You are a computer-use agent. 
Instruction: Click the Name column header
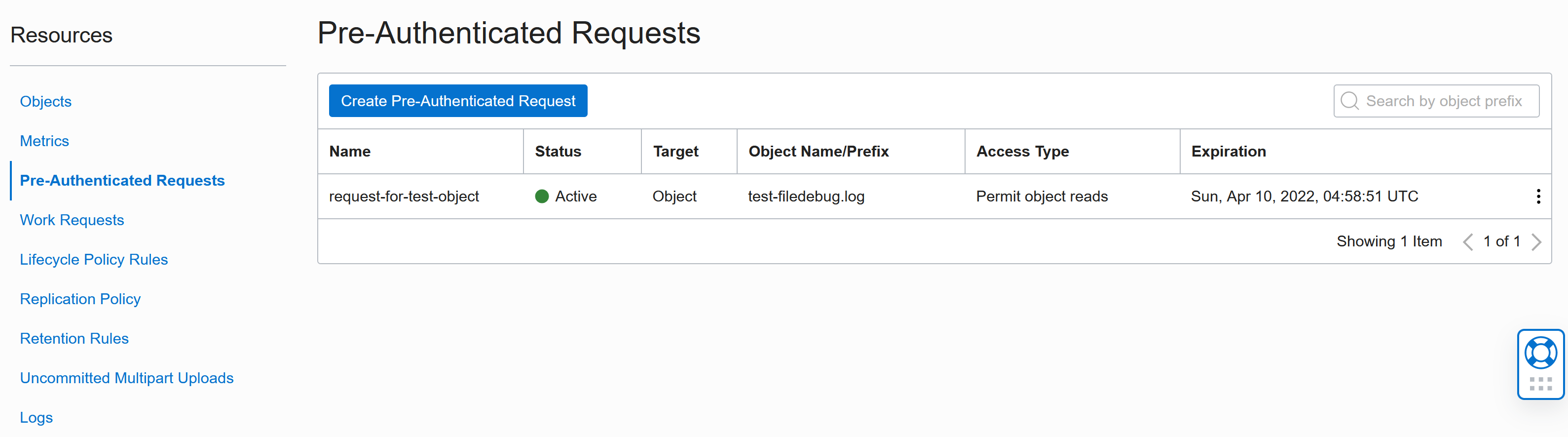[350, 151]
